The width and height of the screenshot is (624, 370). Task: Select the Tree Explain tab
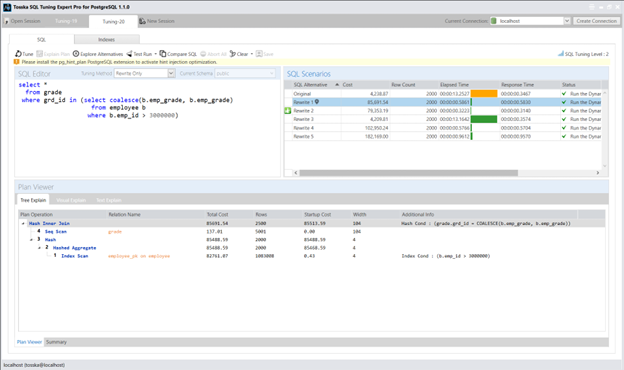tap(33, 200)
